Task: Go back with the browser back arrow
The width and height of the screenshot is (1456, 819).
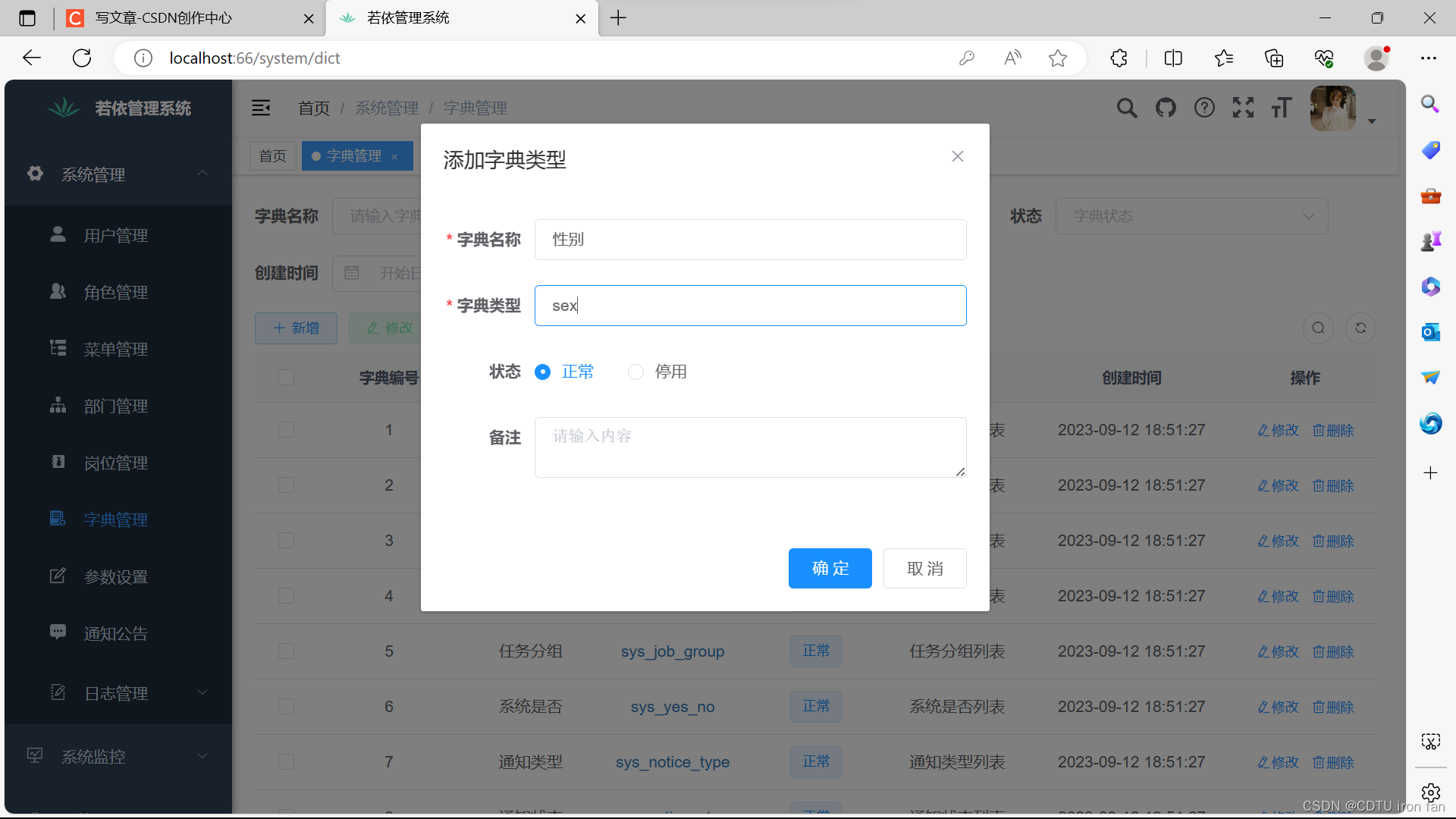Action: pos(32,58)
